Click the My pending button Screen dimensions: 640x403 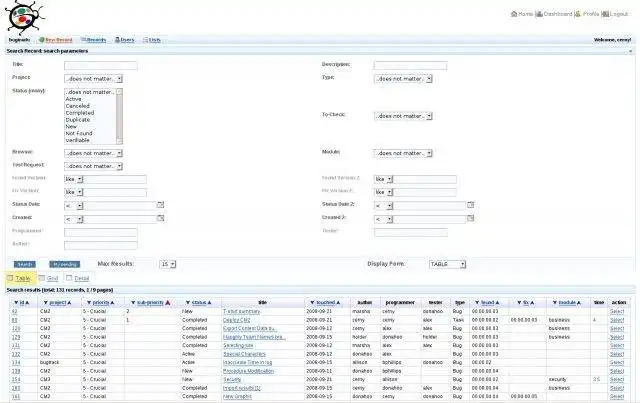(x=64, y=265)
